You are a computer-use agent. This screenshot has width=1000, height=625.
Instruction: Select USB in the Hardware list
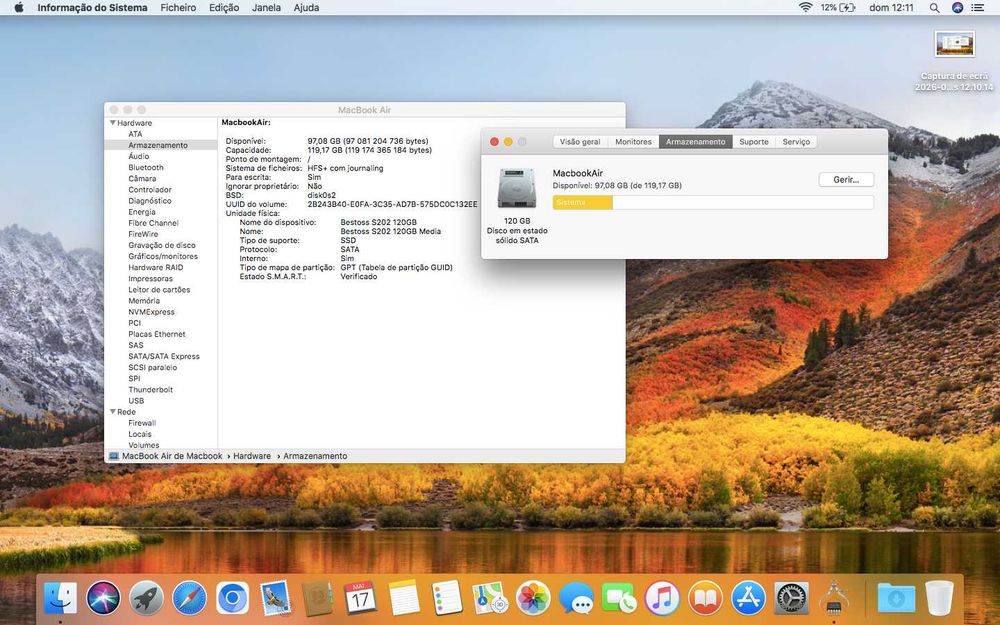[136, 401]
